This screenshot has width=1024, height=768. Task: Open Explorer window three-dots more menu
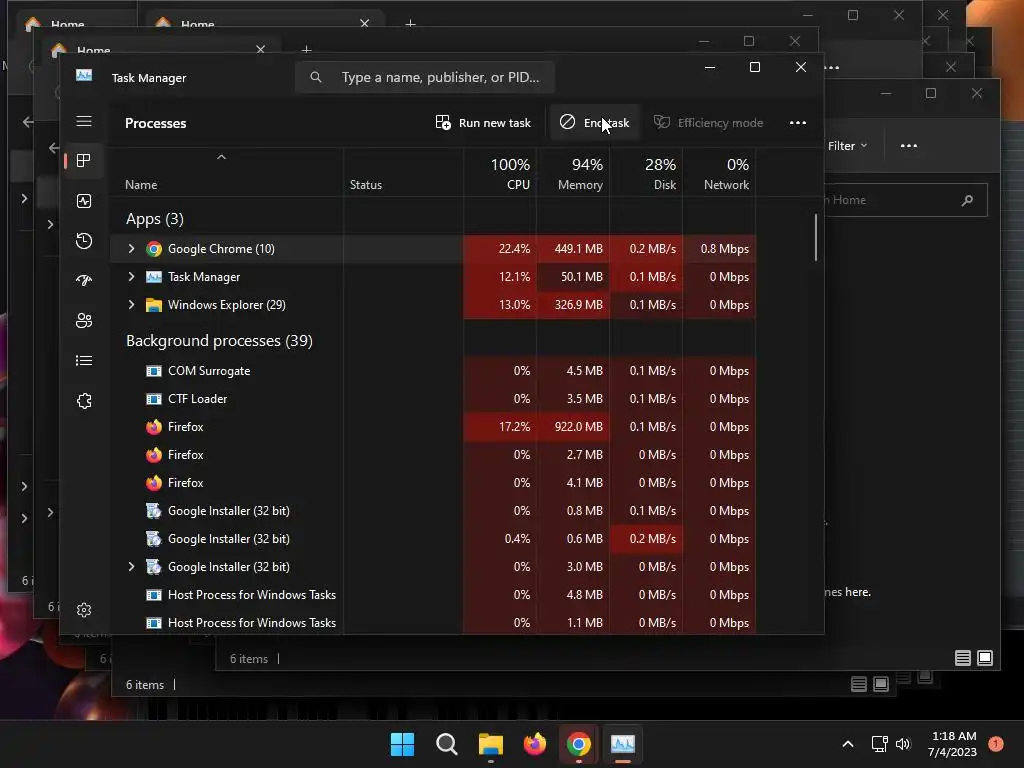[x=908, y=146]
